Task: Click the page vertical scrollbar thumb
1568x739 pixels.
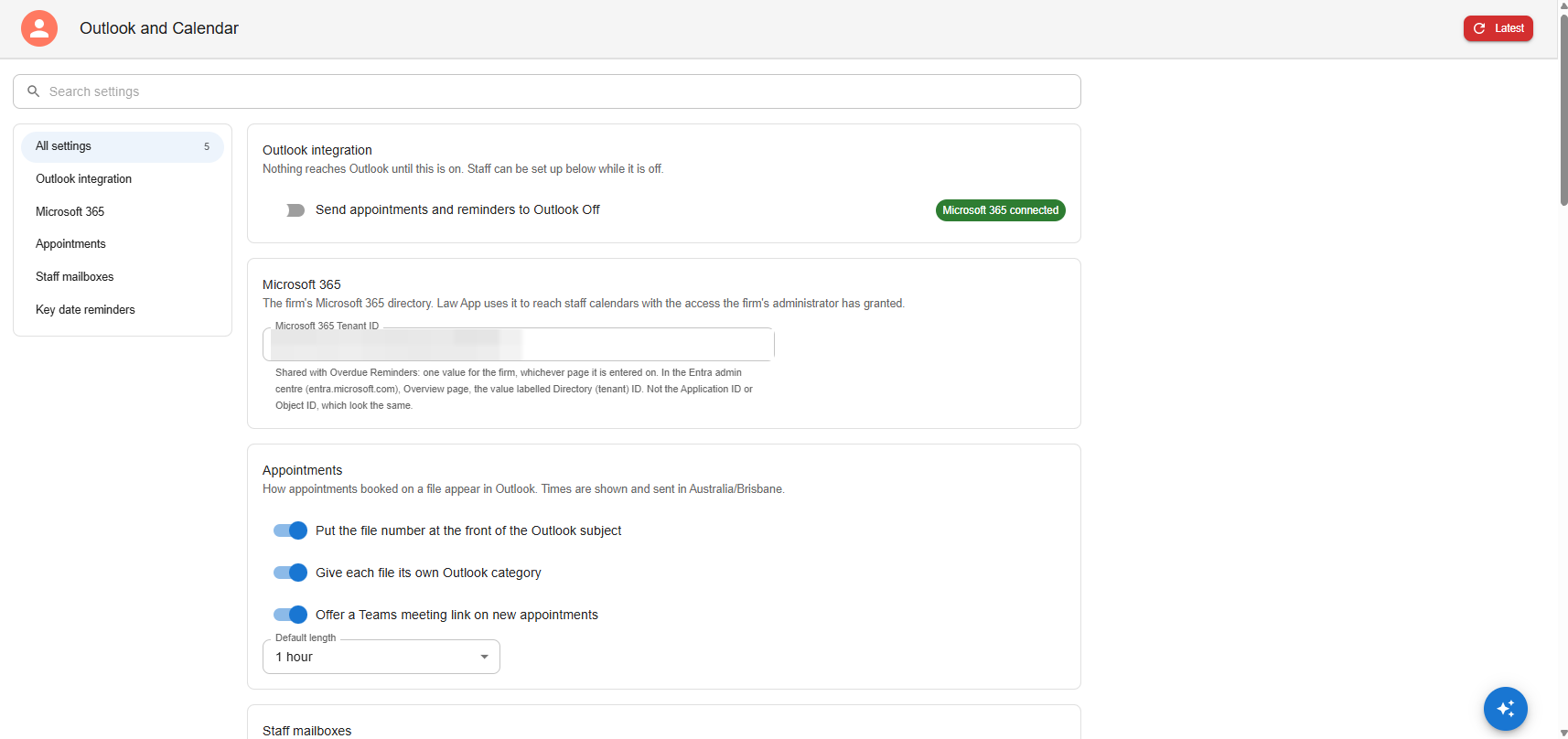Action: click(x=1563, y=110)
